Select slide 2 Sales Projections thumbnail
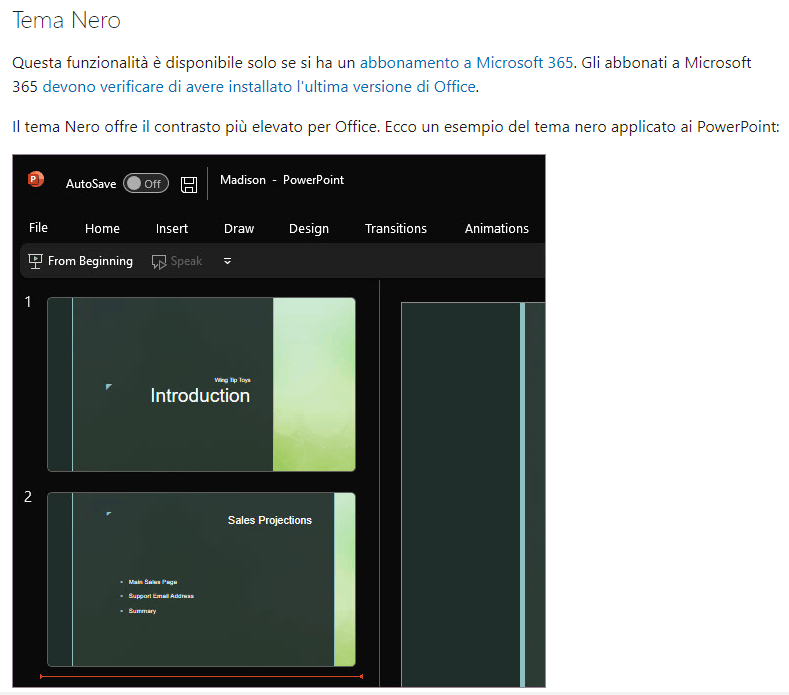The width and height of the screenshot is (789, 695). click(x=201, y=579)
